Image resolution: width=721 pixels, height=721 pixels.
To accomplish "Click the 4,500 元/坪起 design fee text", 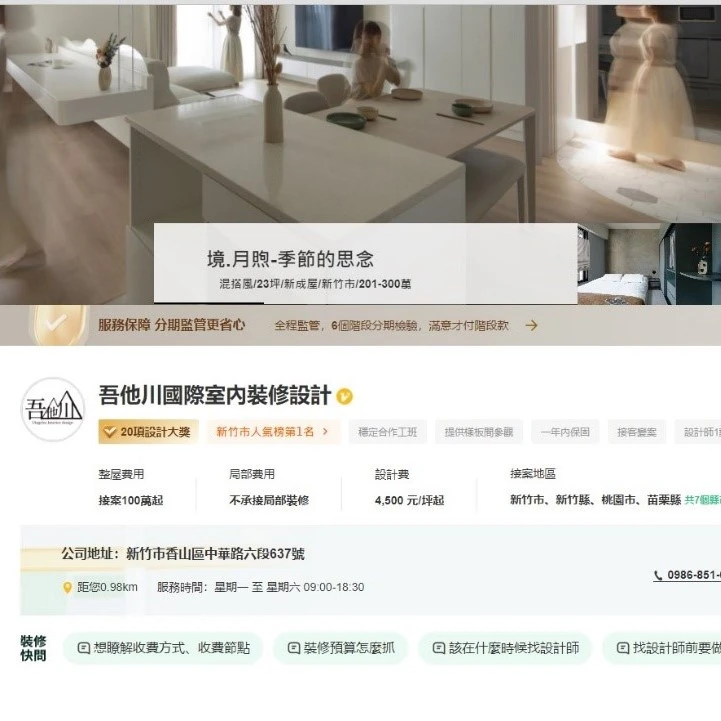I will pos(409,500).
